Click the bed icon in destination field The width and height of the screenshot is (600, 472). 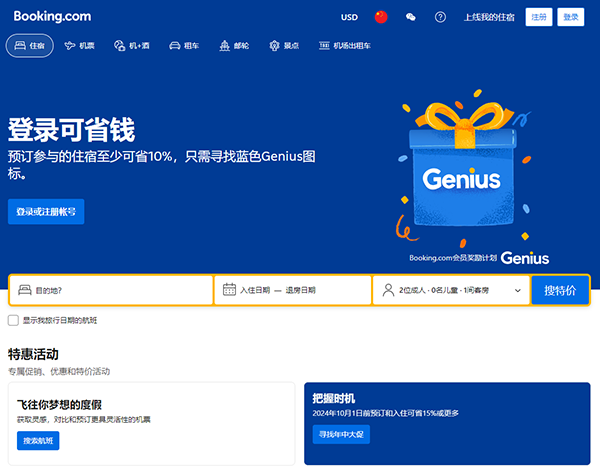click(25, 290)
